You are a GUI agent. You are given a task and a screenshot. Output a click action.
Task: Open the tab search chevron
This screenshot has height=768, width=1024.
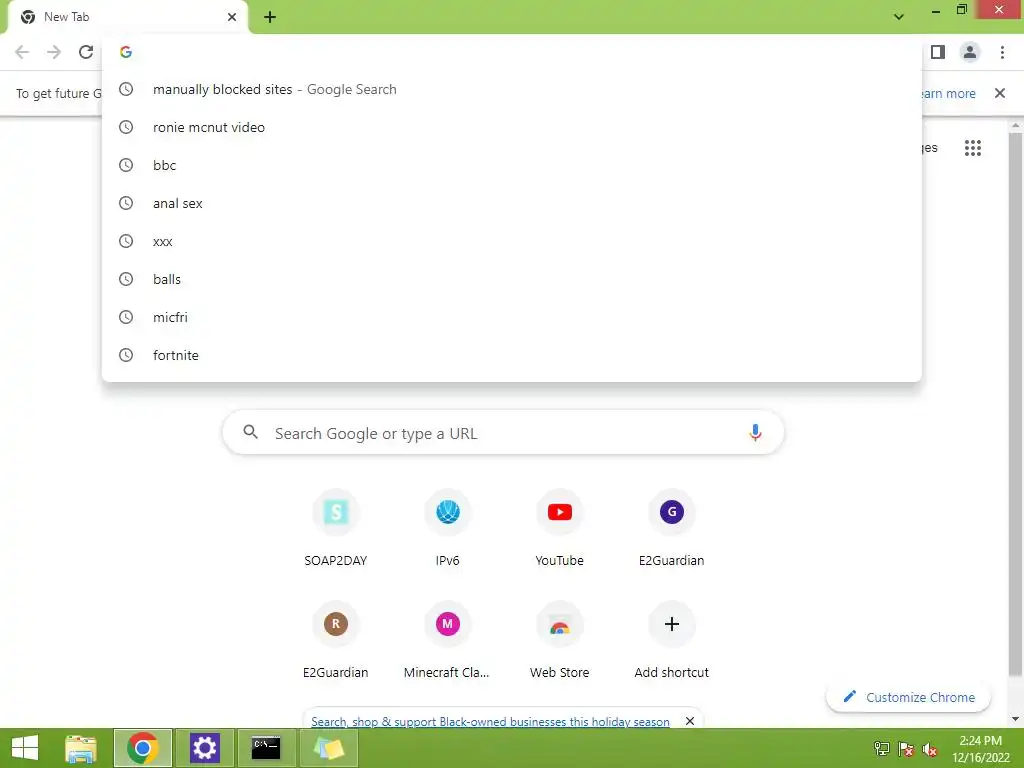899,17
